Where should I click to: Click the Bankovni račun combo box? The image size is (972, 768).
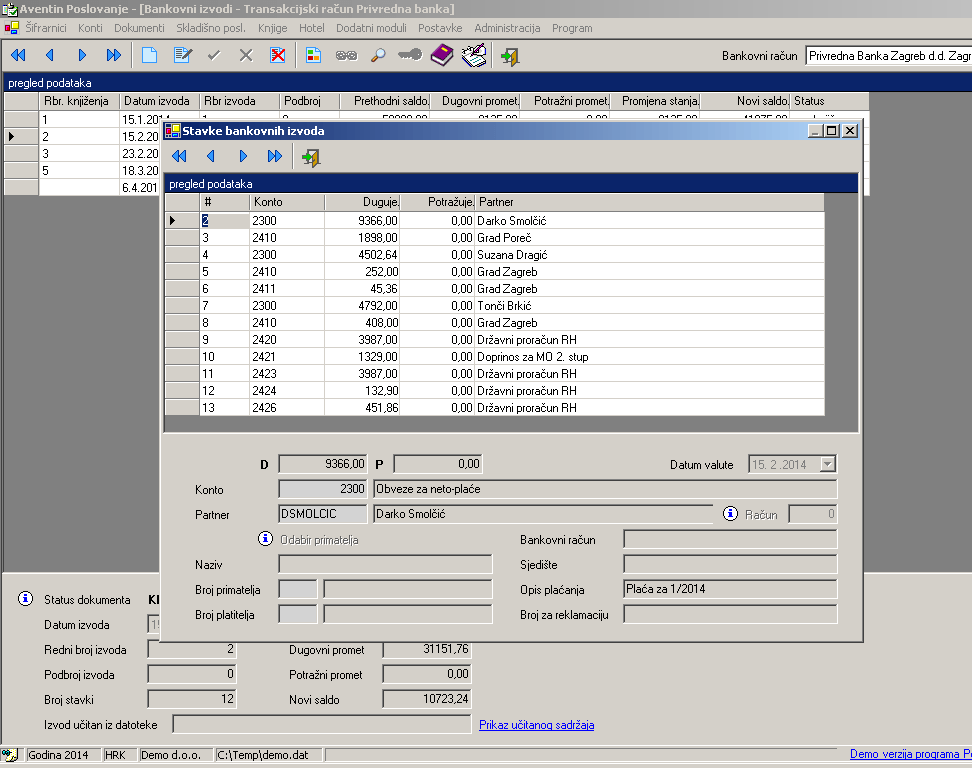[x=887, y=56]
